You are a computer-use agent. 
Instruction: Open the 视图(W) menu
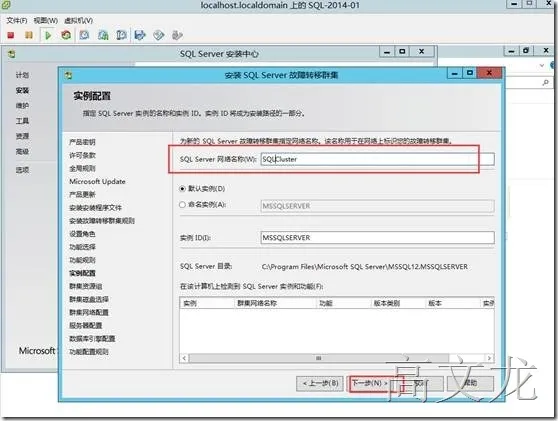46,21
